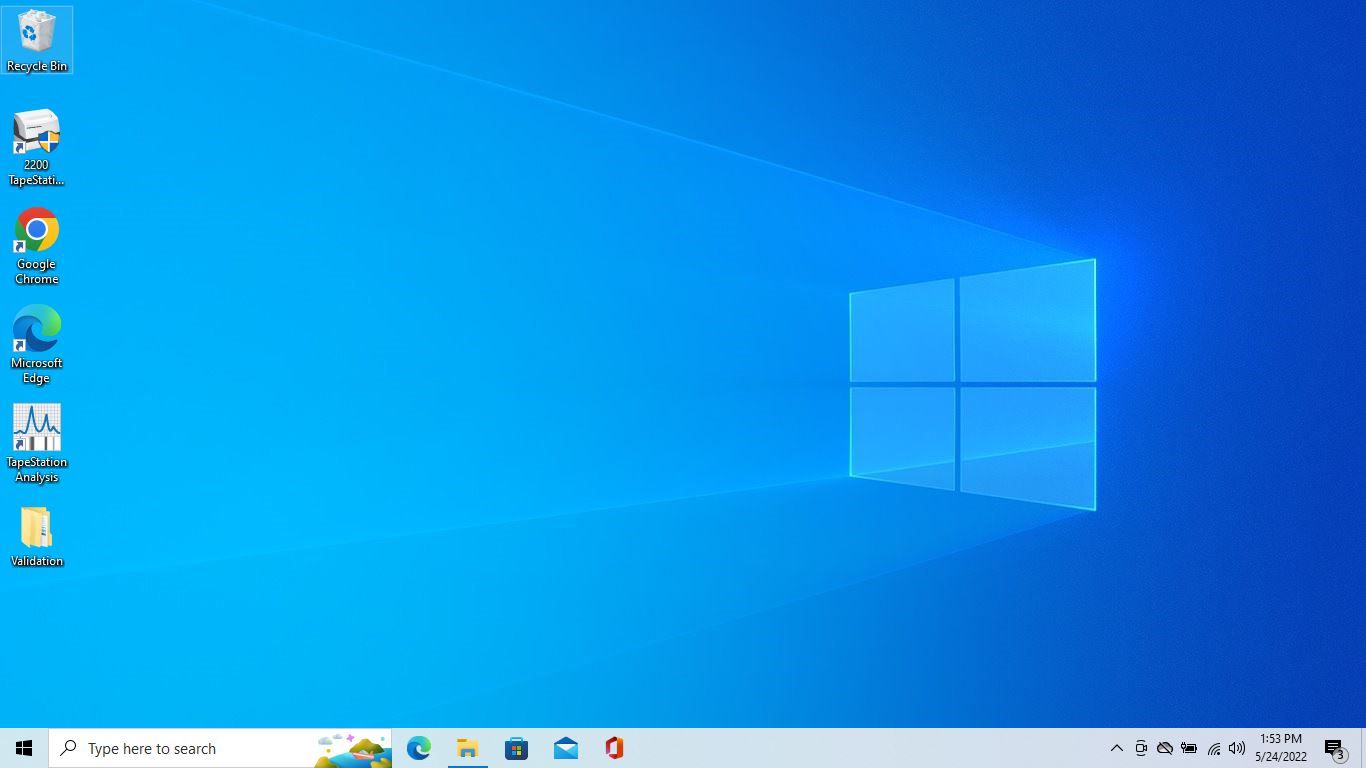
Task: Open the Office app from taskbar
Action: pos(615,748)
